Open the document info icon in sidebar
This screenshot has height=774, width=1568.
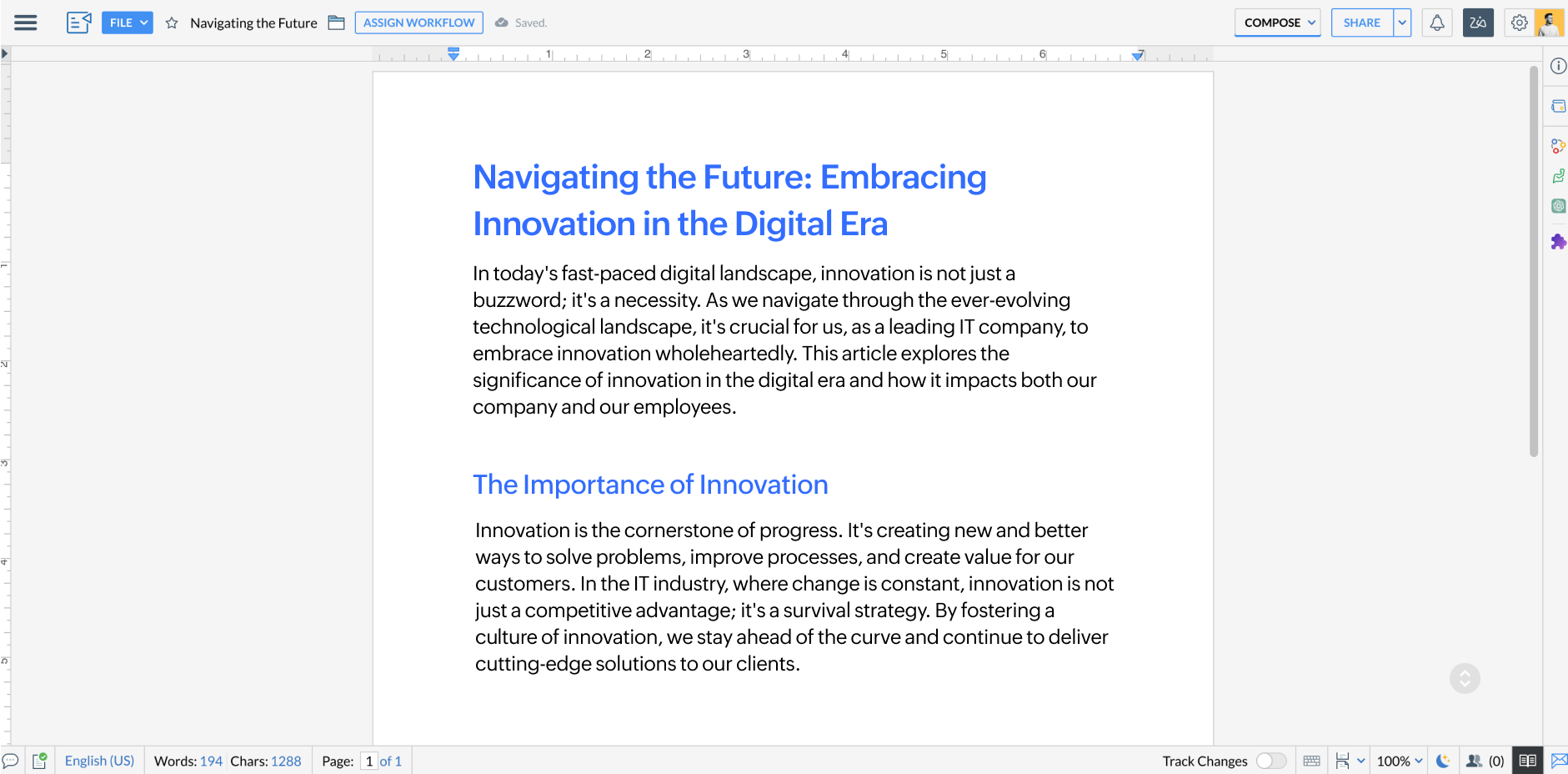(1558, 66)
